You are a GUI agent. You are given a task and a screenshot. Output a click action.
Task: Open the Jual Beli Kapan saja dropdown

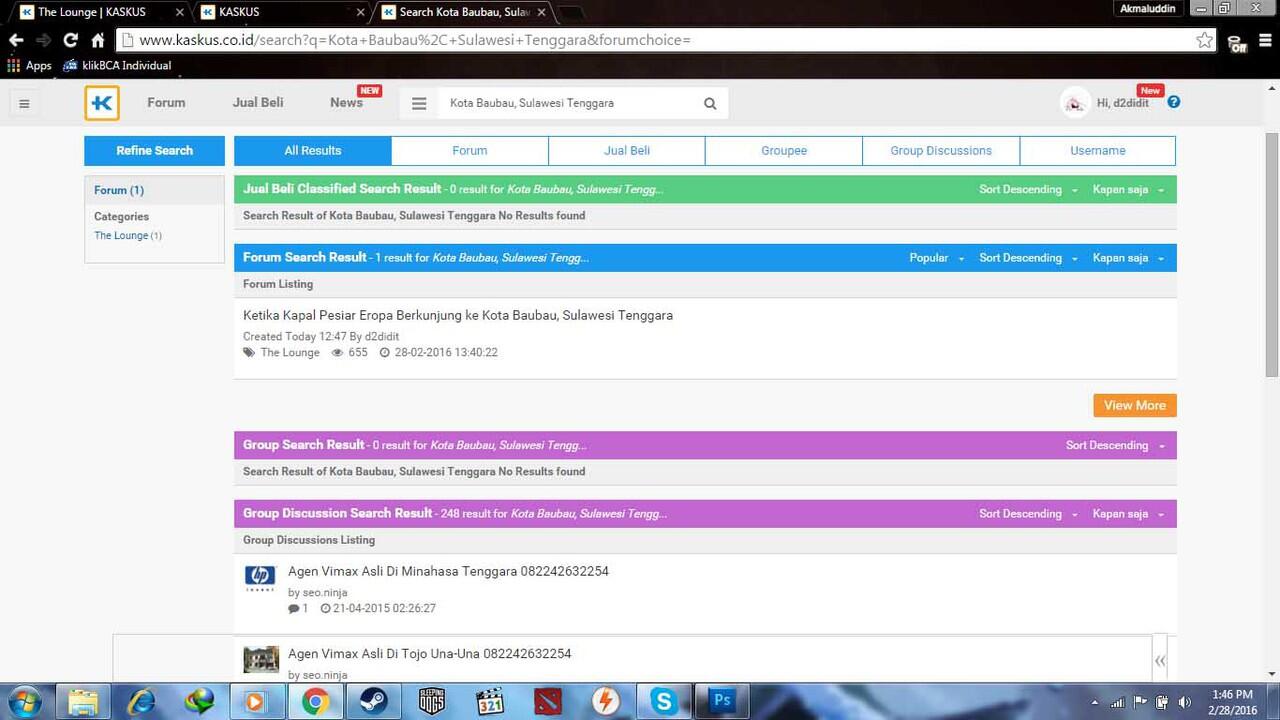1128,189
